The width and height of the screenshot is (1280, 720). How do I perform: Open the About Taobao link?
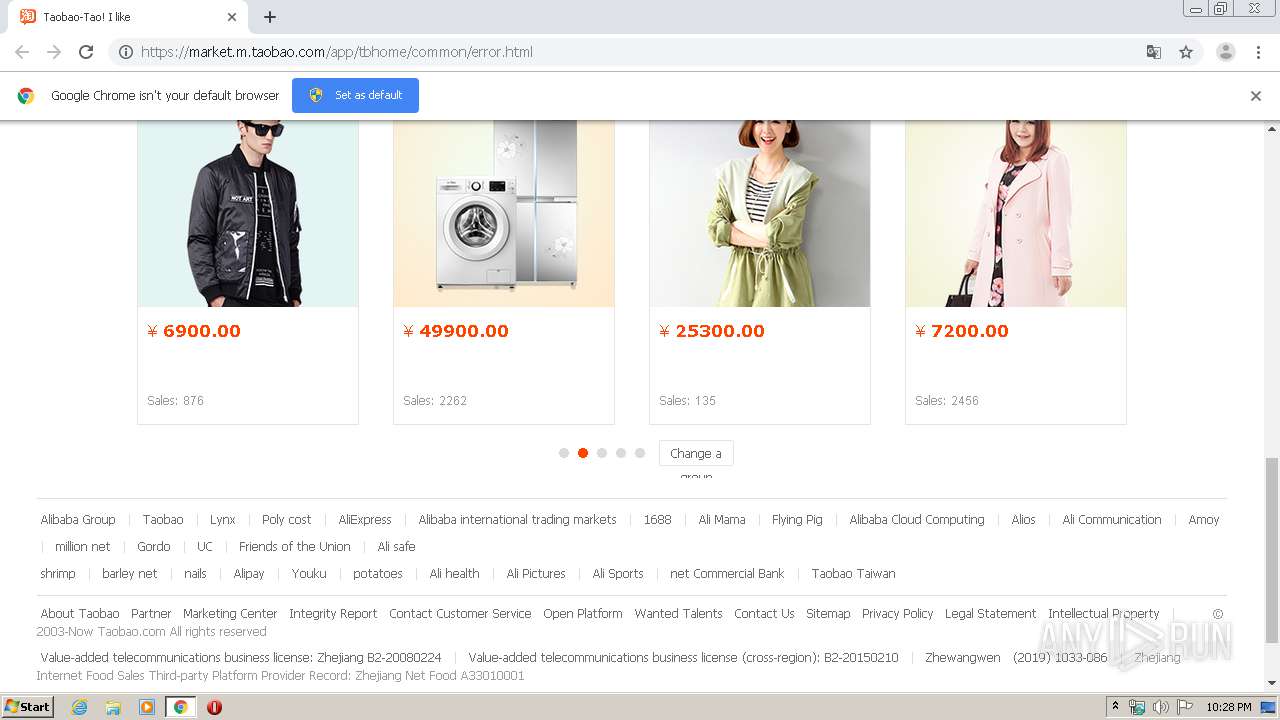click(80, 614)
